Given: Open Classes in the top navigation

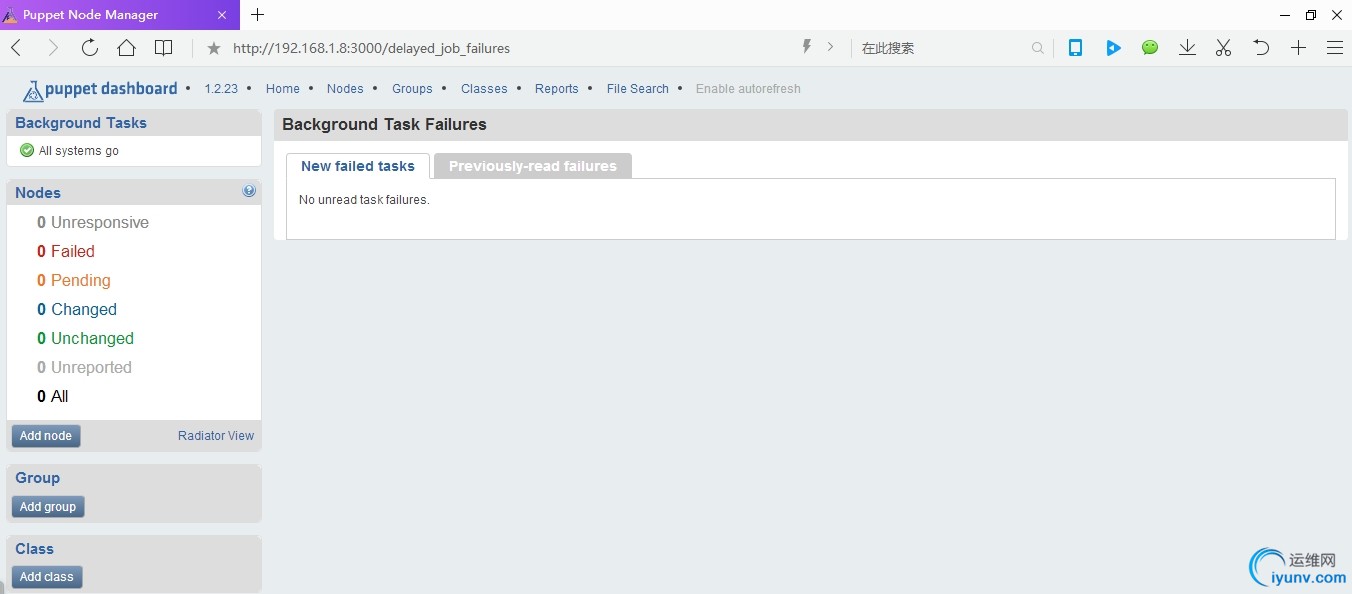Looking at the screenshot, I should 484,89.
